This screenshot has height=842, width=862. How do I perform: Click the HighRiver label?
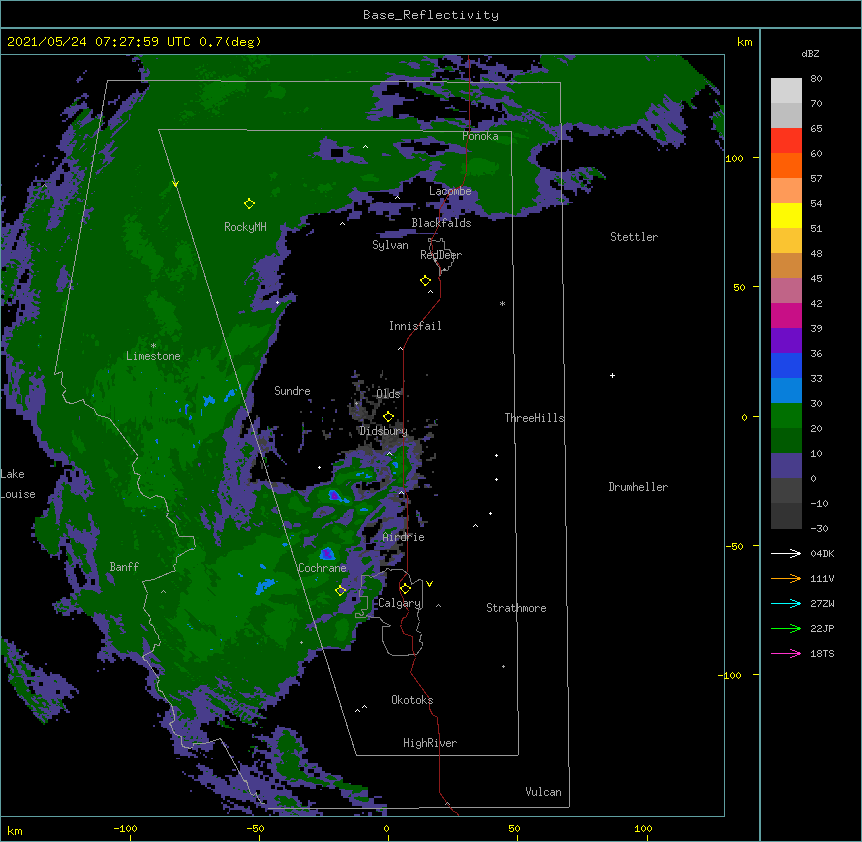click(430, 743)
